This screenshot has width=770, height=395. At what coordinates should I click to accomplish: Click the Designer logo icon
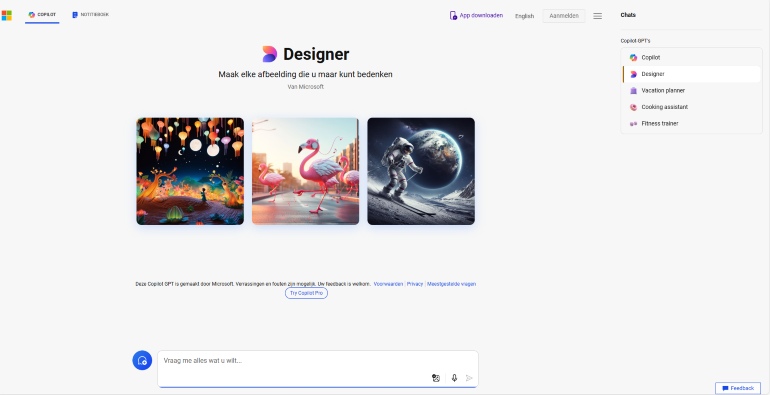click(x=270, y=54)
